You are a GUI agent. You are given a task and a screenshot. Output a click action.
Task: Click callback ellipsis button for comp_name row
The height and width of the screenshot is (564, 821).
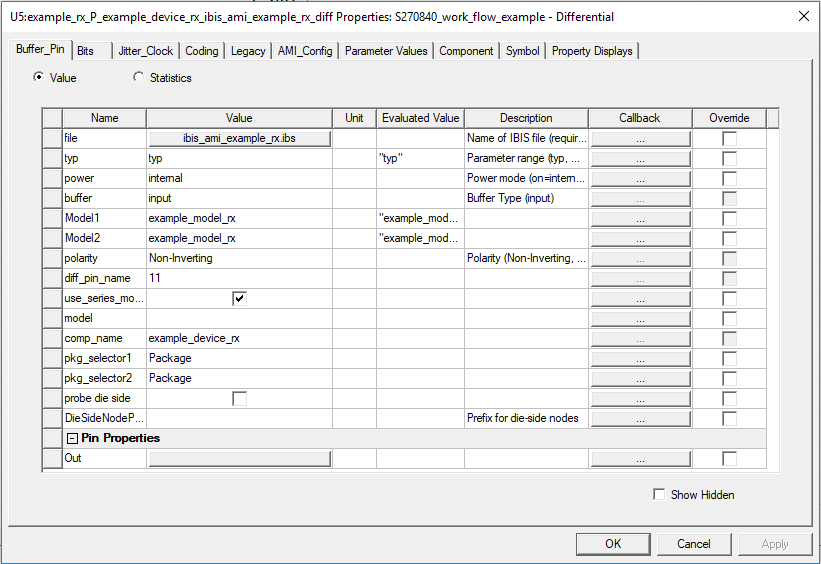click(640, 338)
